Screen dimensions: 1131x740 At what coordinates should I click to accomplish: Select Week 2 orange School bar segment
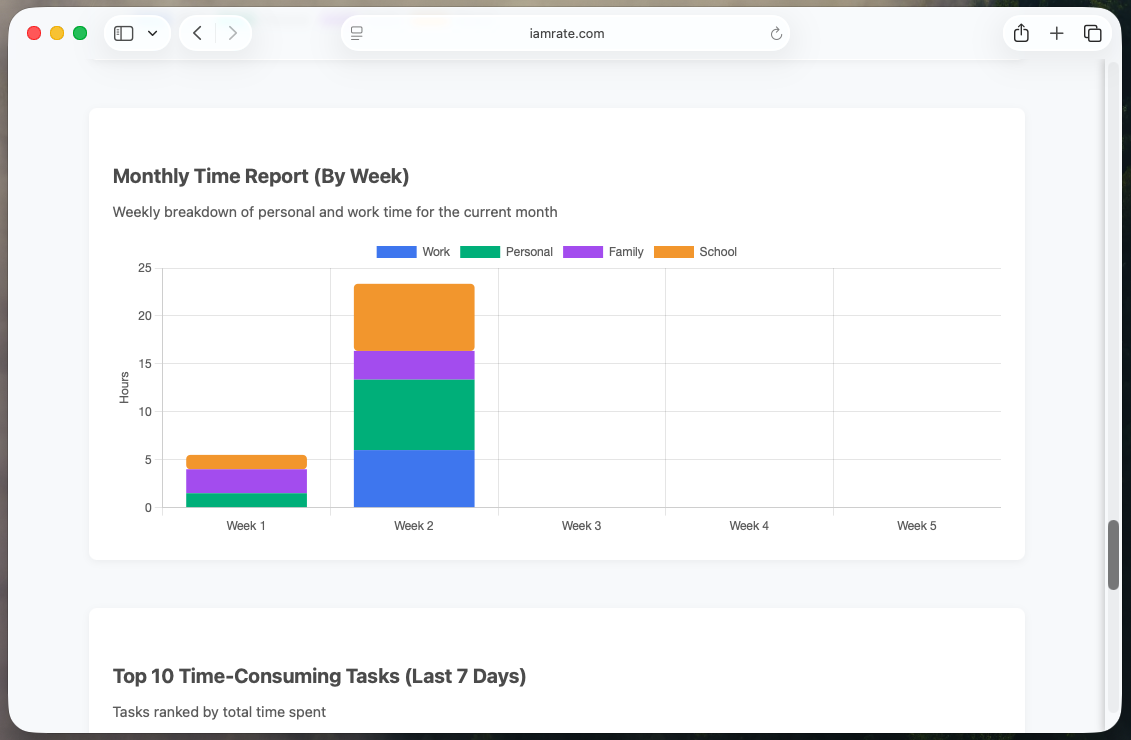point(414,317)
